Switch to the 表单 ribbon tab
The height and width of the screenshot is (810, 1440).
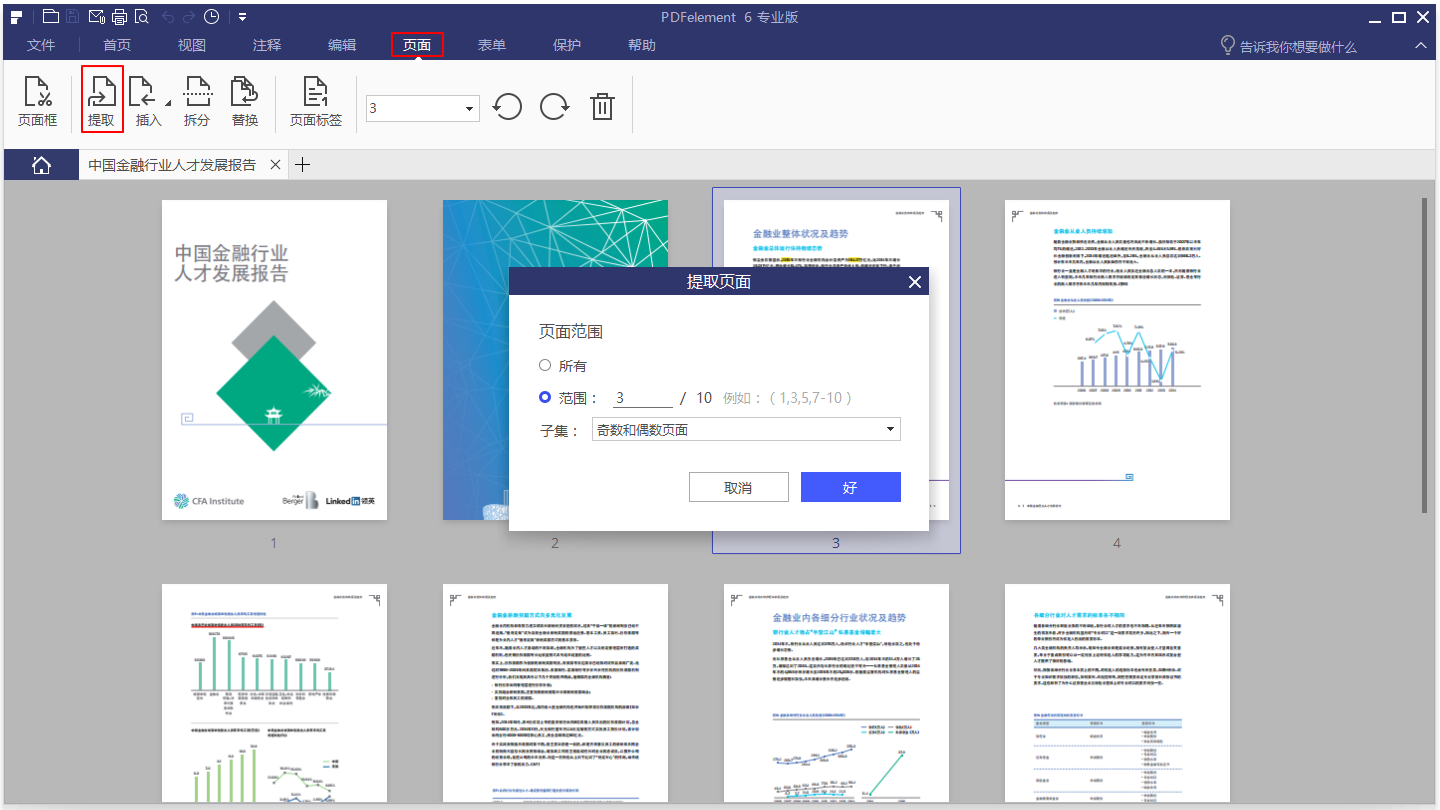492,45
